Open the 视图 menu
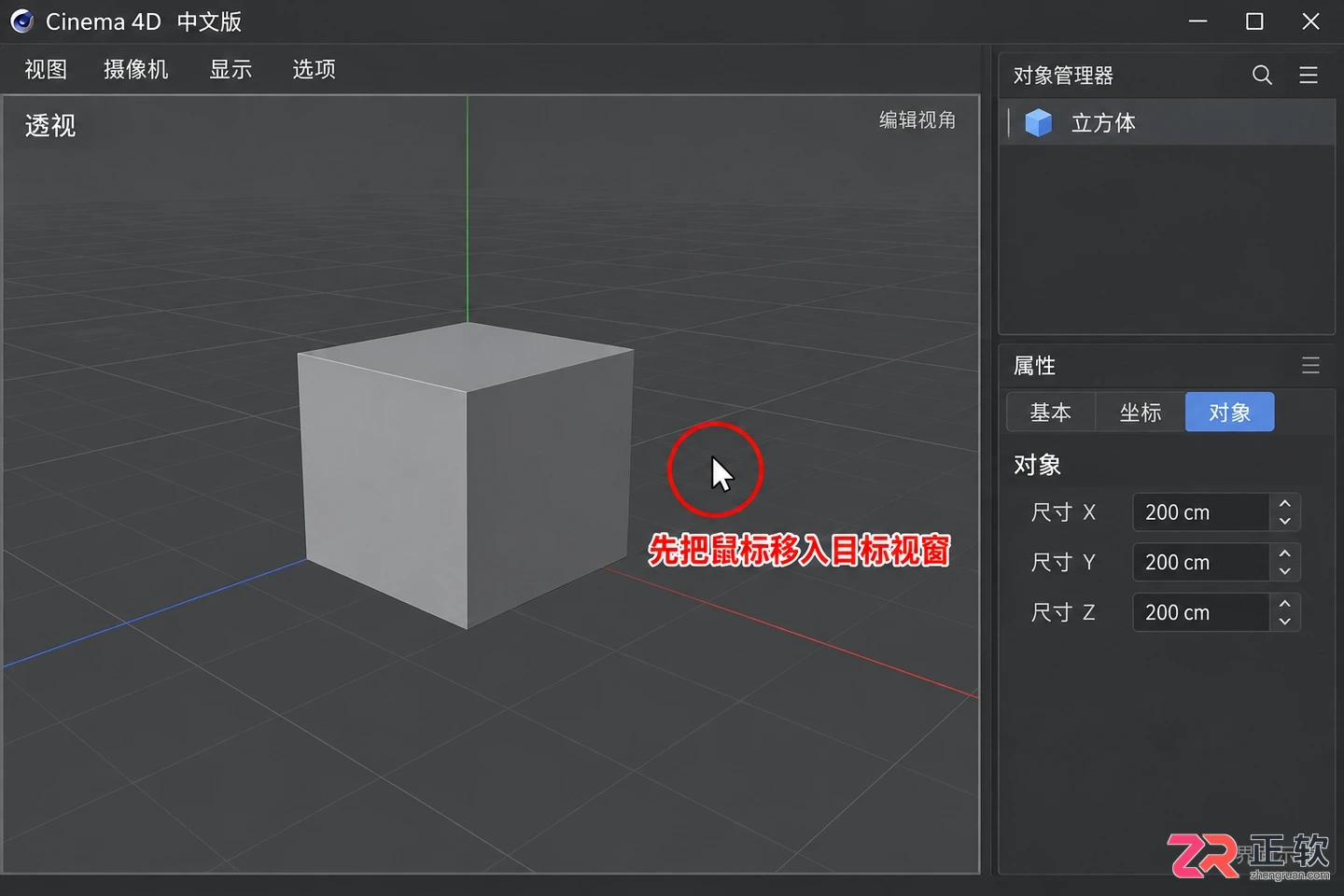1344x896 pixels. coord(46,69)
